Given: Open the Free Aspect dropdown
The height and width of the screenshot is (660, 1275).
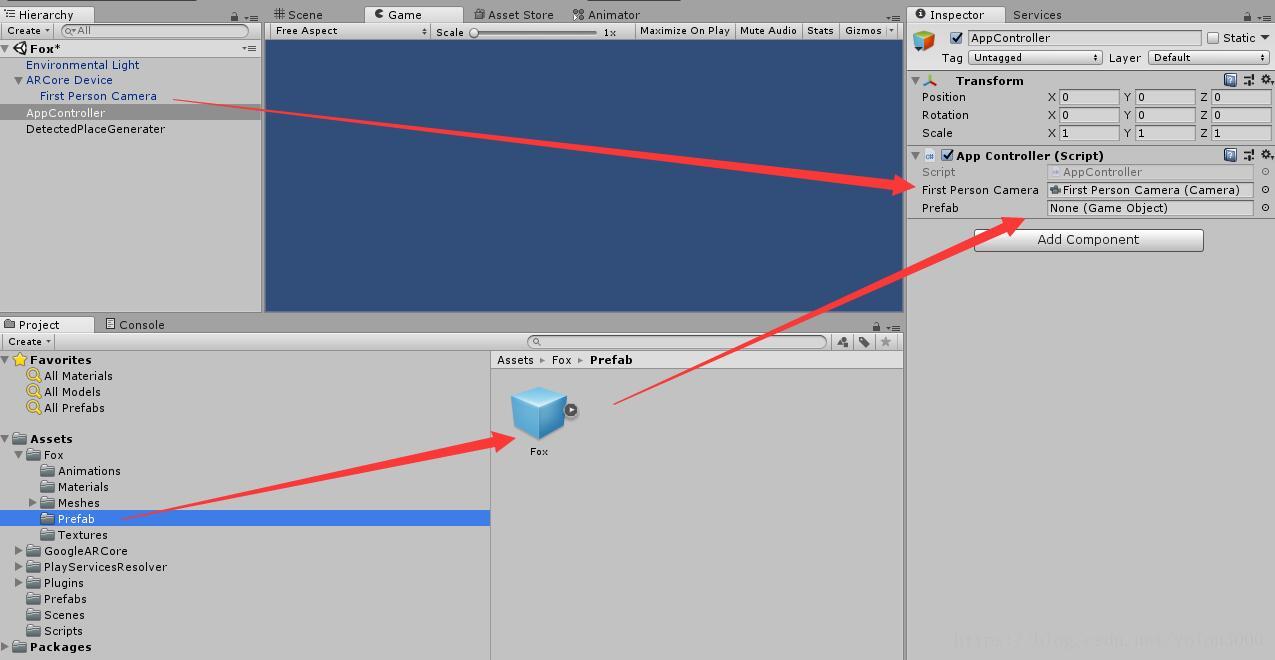Looking at the screenshot, I should (x=351, y=31).
